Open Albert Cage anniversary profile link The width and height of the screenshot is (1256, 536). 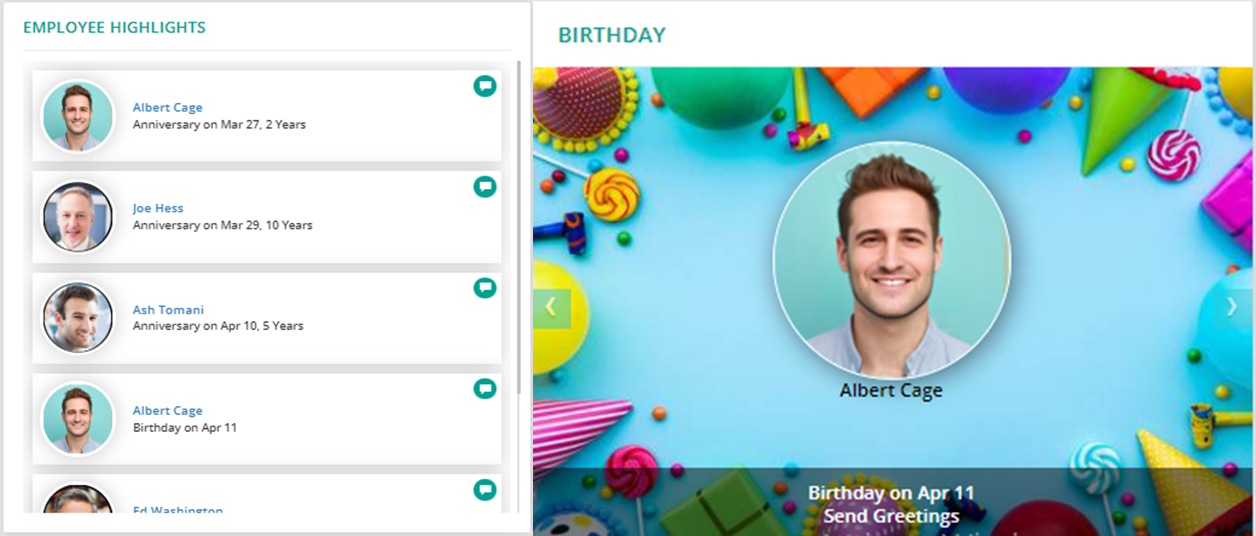point(168,108)
